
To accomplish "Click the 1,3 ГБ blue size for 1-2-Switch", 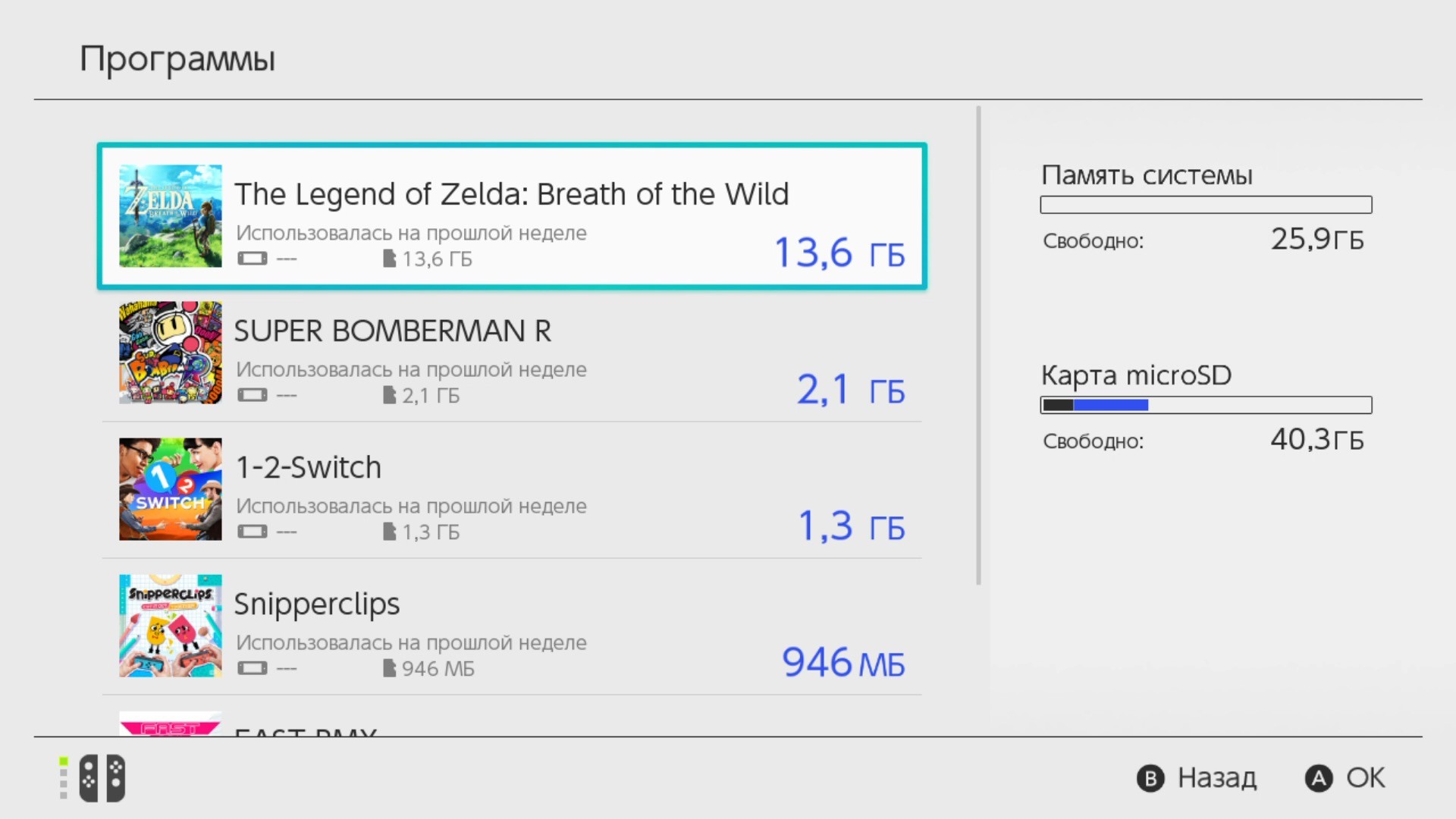I will [851, 526].
